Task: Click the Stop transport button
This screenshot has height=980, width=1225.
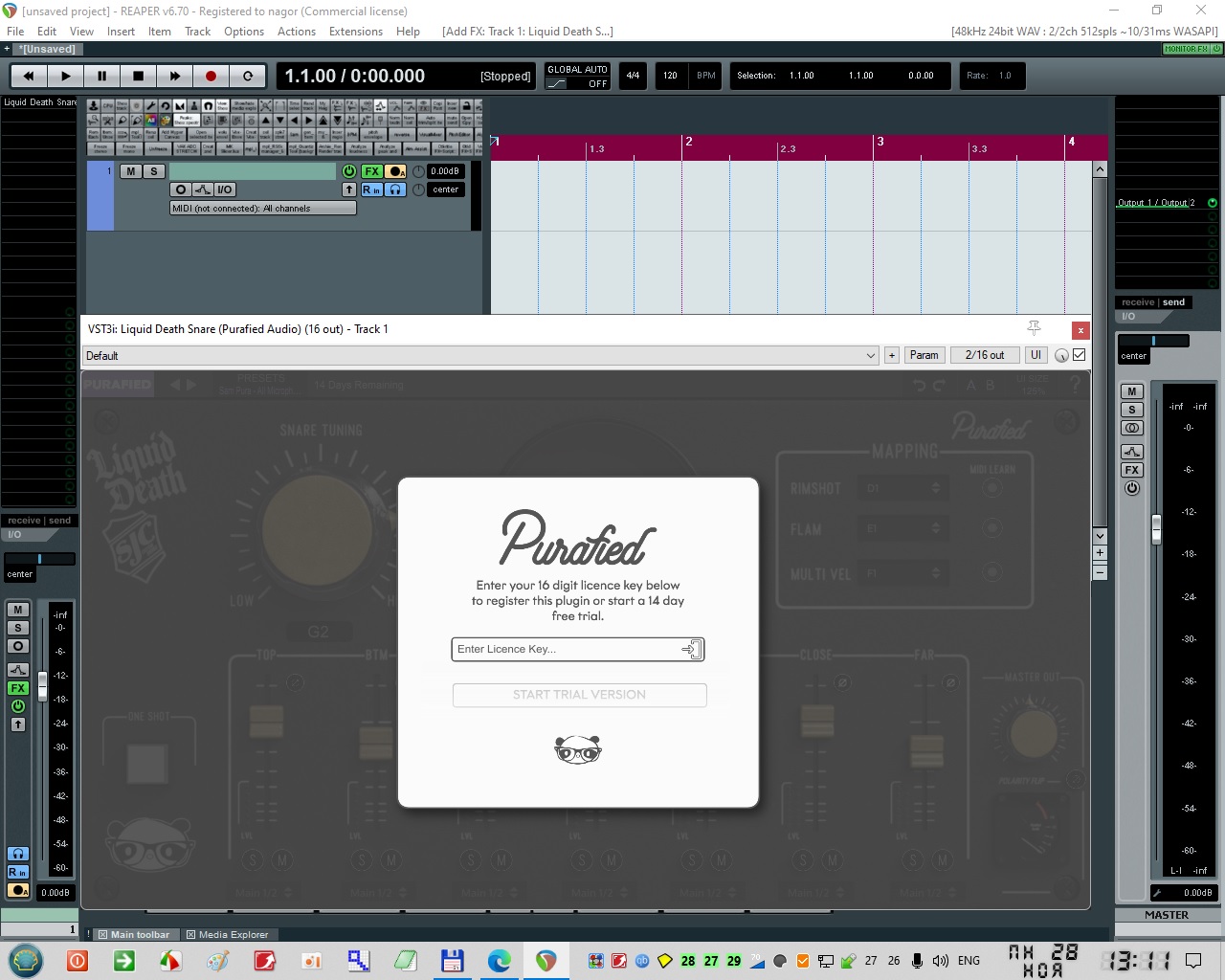Action: point(138,76)
